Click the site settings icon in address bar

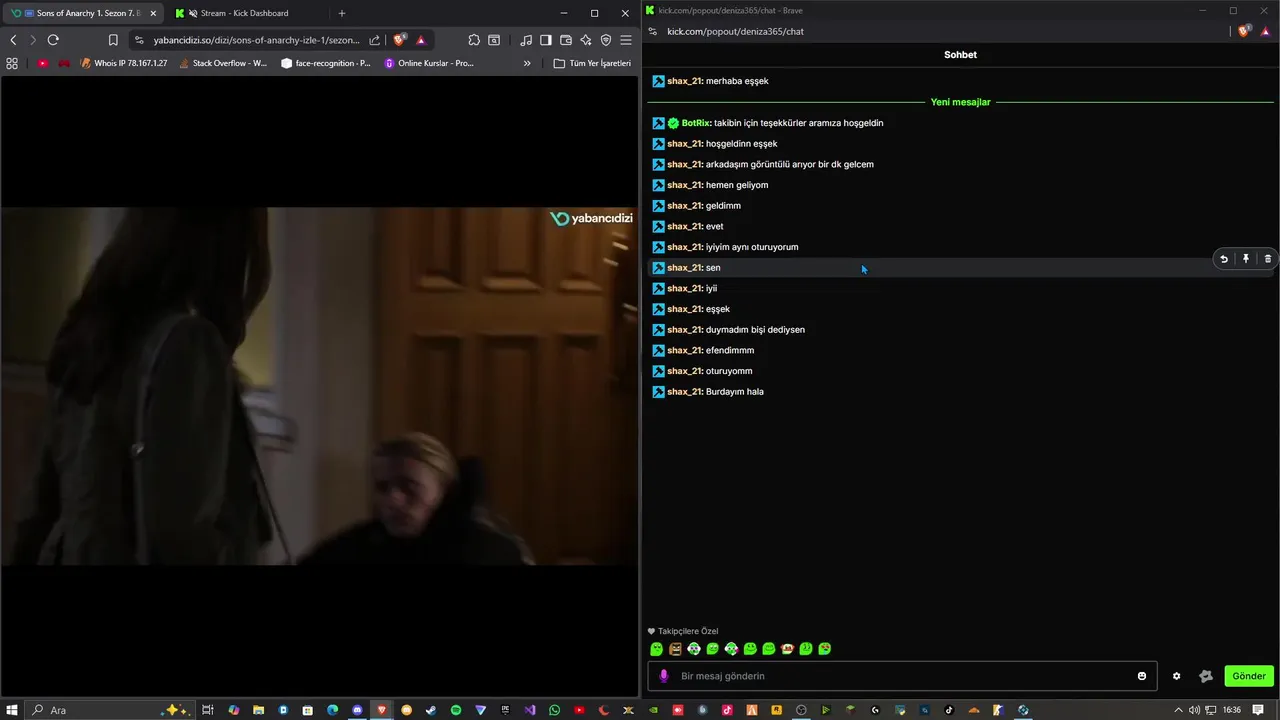(138, 40)
